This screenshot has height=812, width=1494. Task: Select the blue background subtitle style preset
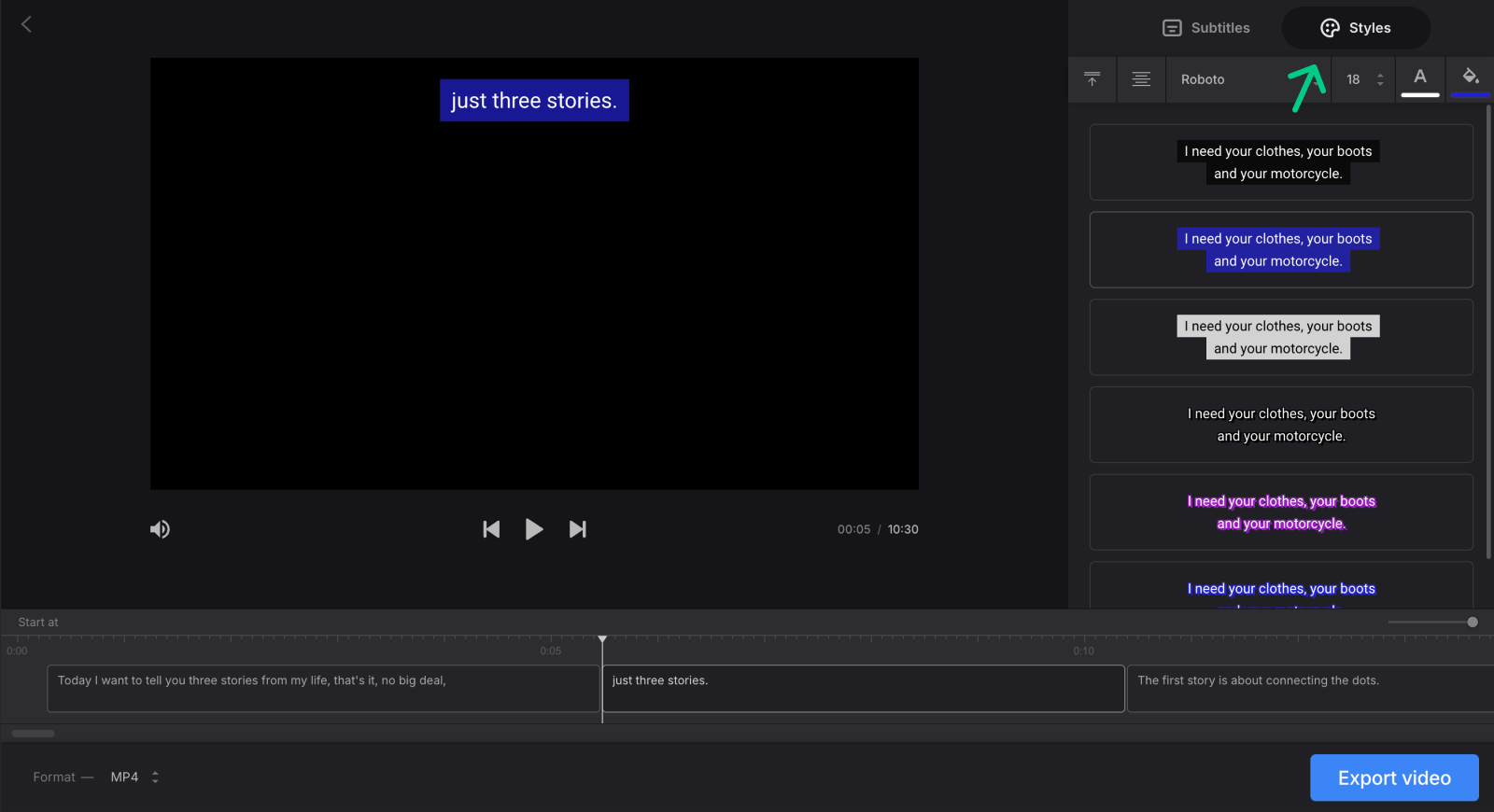click(x=1281, y=250)
